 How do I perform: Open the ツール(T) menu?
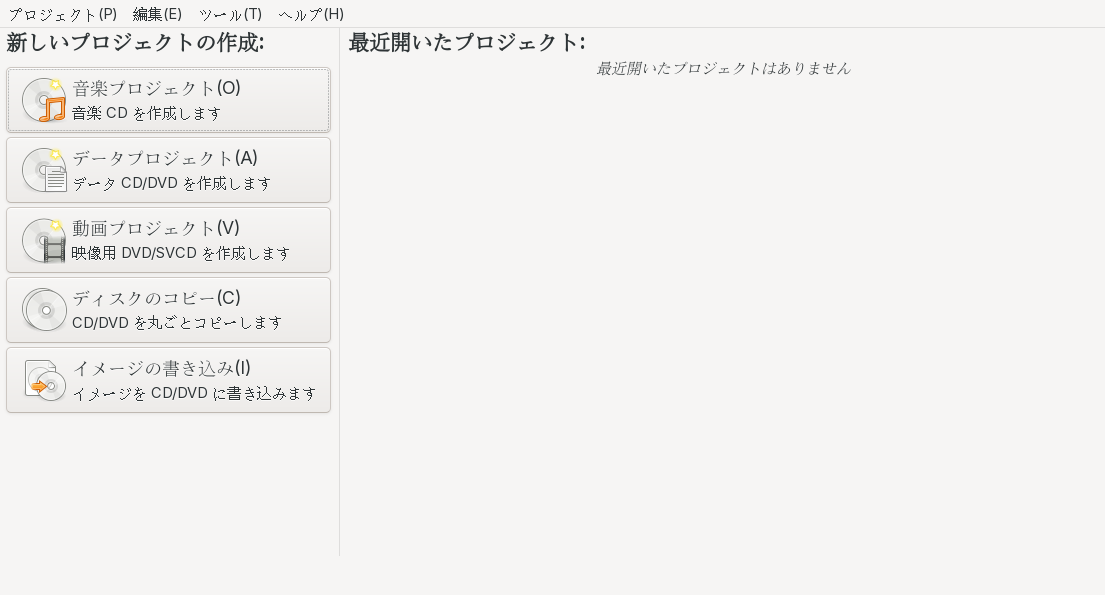pos(230,14)
